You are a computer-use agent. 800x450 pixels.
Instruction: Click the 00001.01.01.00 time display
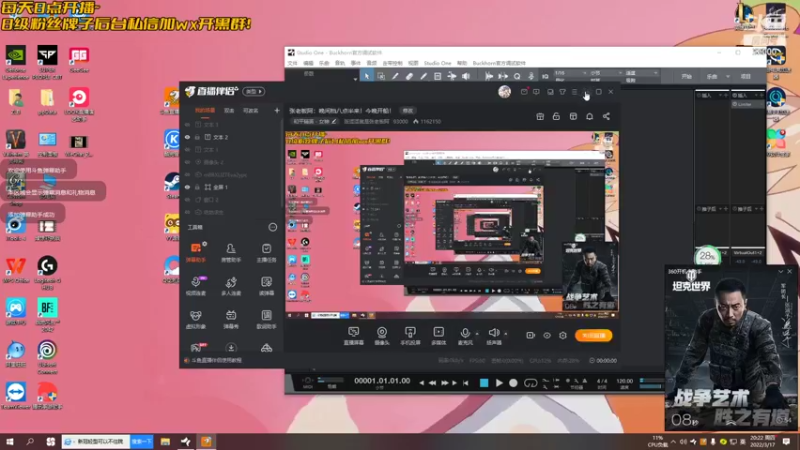click(382, 381)
